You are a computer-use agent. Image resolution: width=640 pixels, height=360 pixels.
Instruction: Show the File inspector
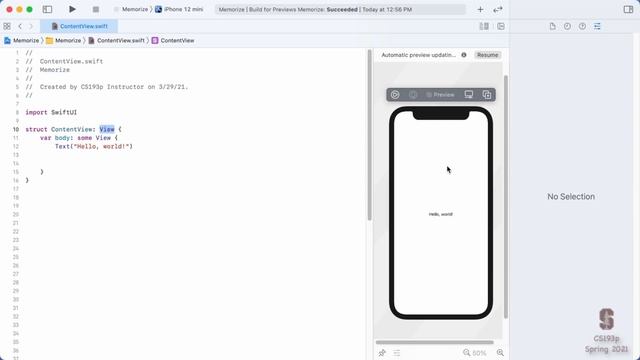(552, 26)
